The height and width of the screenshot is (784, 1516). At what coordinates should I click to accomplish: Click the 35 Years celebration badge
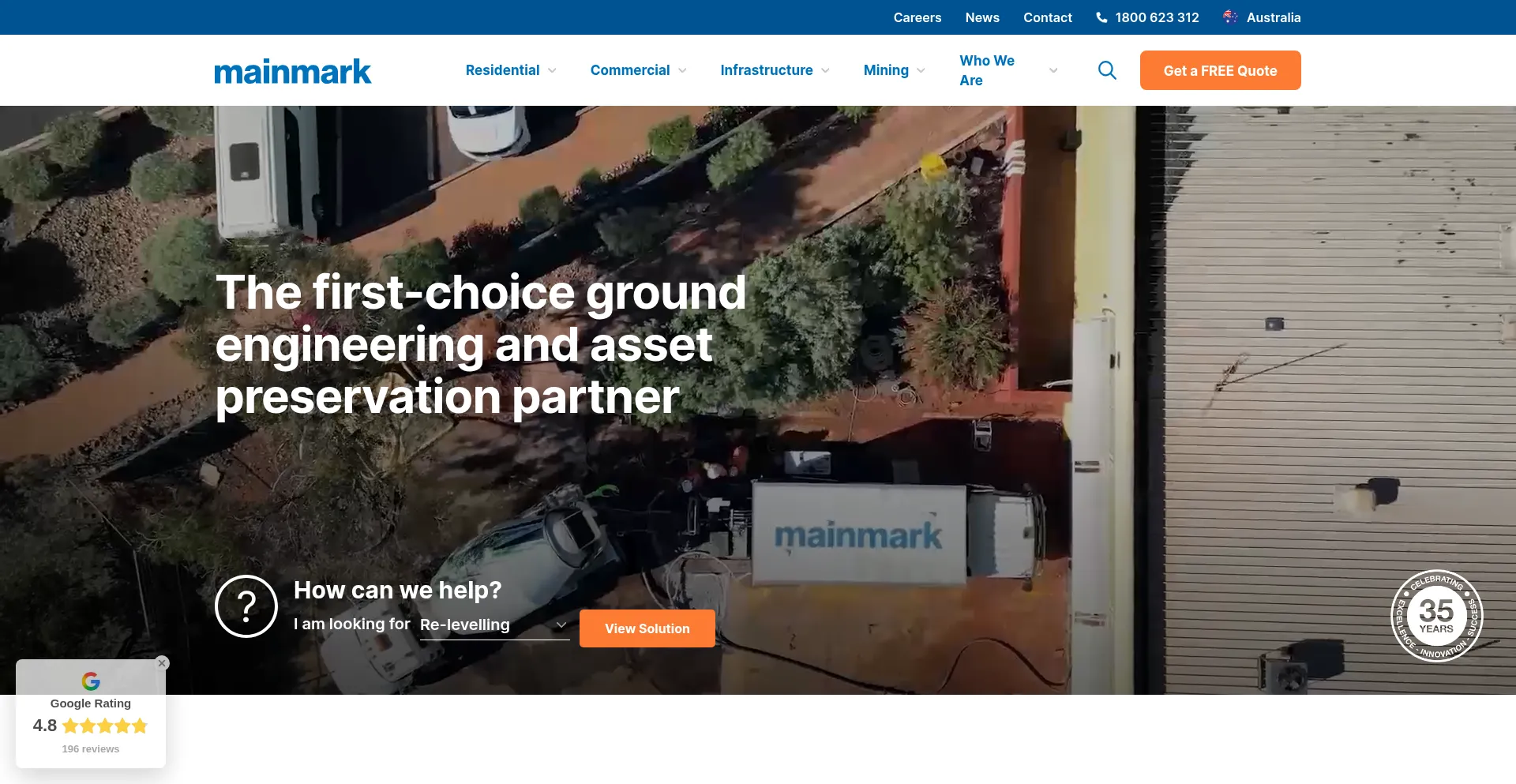tap(1436, 616)
